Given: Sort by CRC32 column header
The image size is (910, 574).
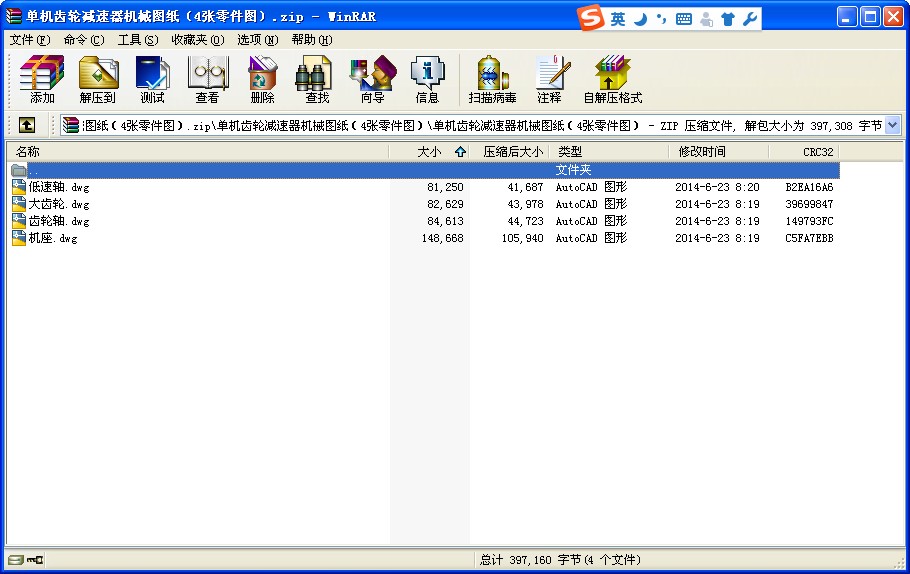Looking at the screenshot, I should coord(804,152).
